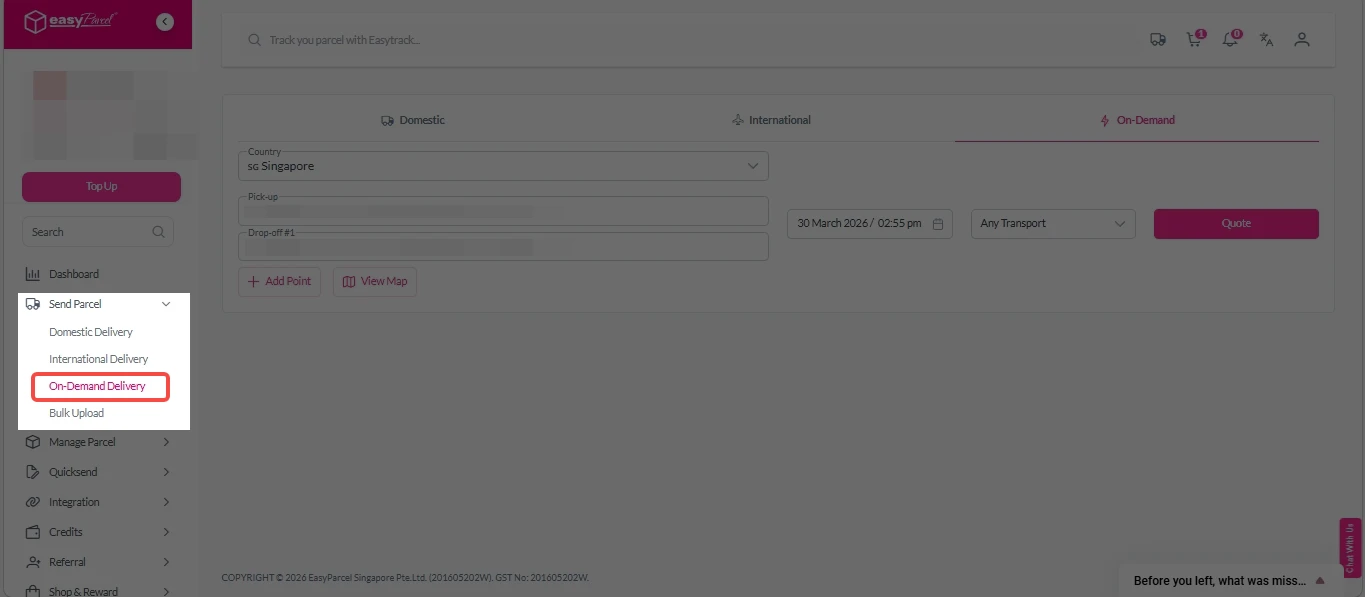Switch to the International tab

pyautogui.click(x=770, y=120)
